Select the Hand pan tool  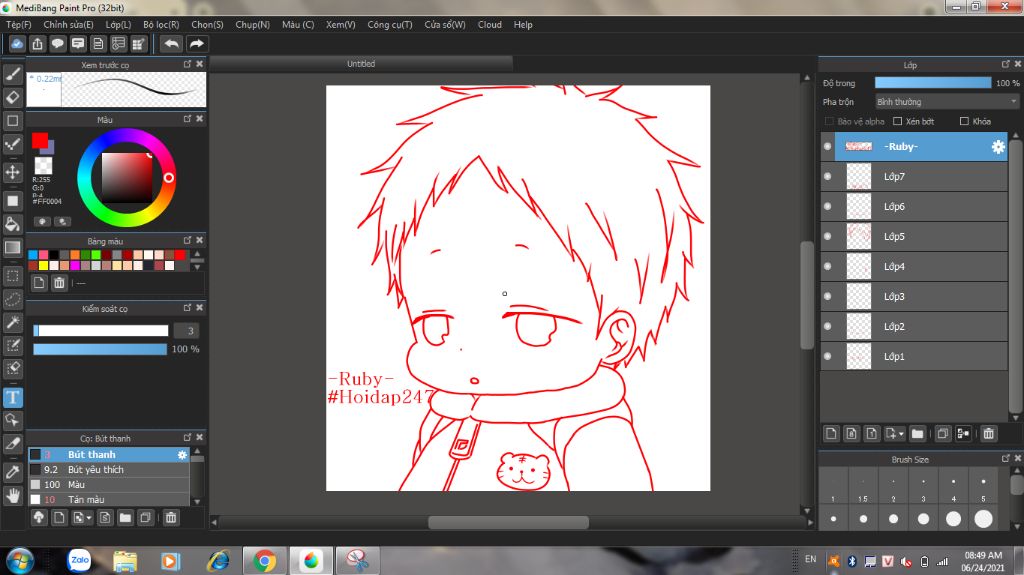(12, 496)
